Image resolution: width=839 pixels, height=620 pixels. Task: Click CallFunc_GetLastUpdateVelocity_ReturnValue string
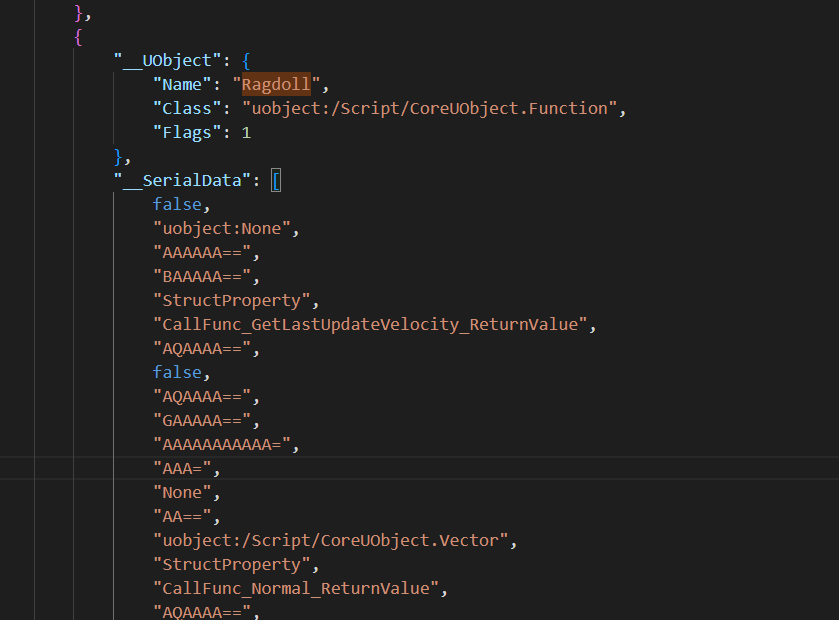[x=369, y=324]
